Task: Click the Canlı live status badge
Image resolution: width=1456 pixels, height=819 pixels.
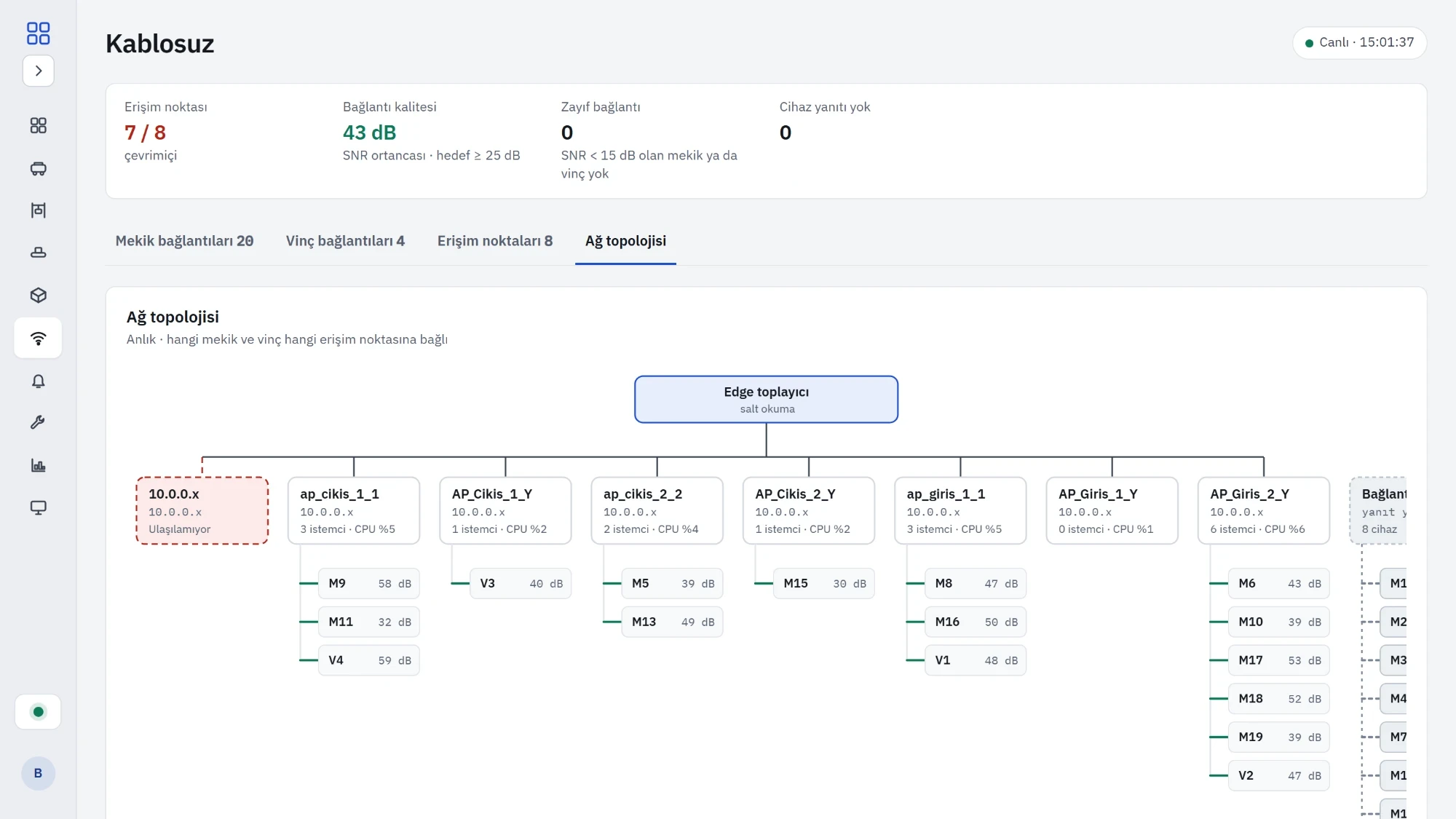Action: click(1359, 43)
